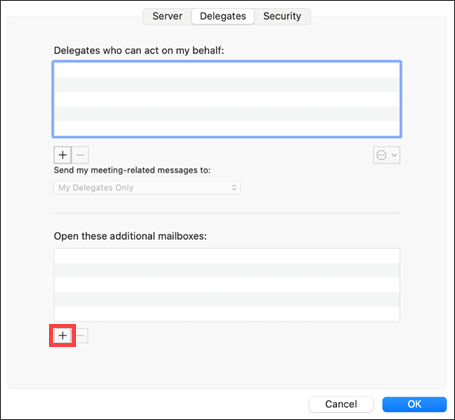Add an additional mailbox with plus button

pyautogui.click(x=63, y=335)
